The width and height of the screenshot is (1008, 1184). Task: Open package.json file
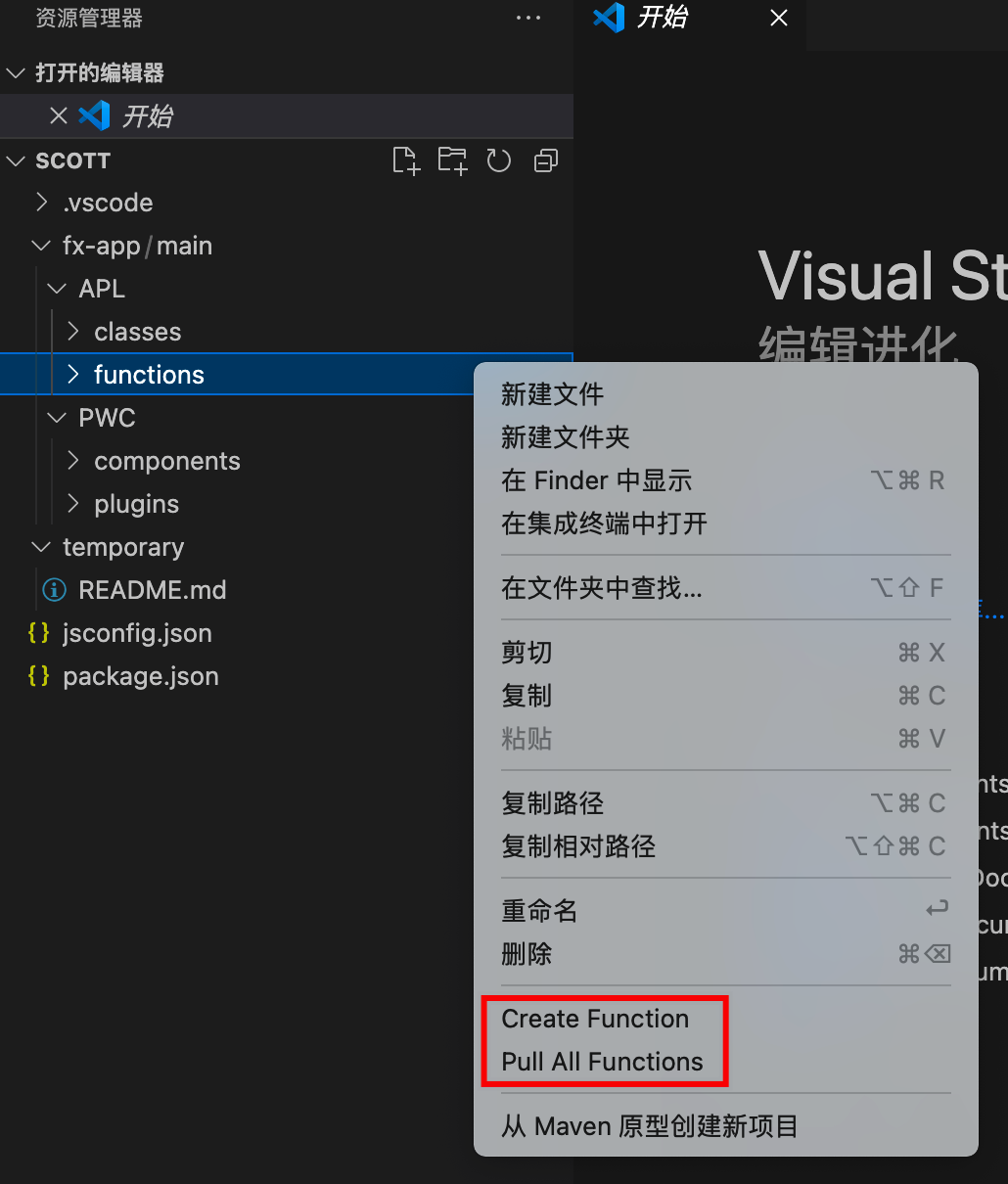point(140,676)
